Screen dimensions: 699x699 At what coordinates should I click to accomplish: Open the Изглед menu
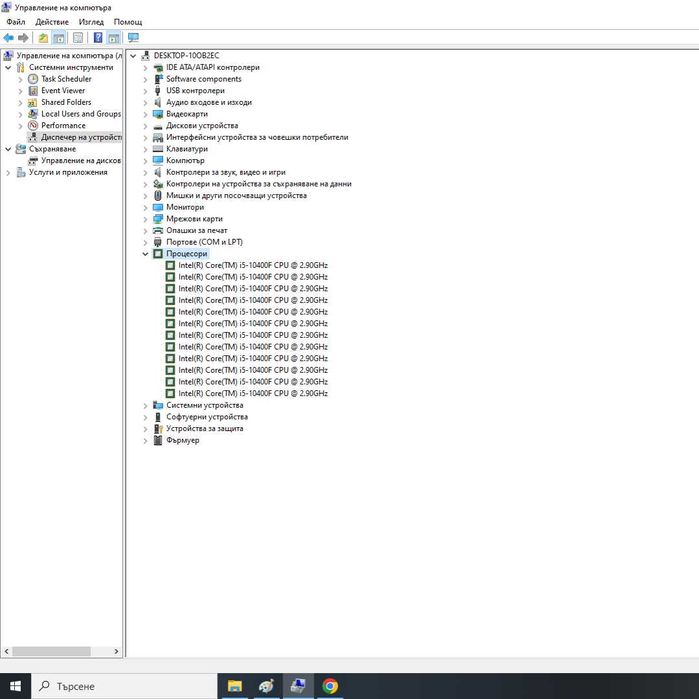point(91,22)
